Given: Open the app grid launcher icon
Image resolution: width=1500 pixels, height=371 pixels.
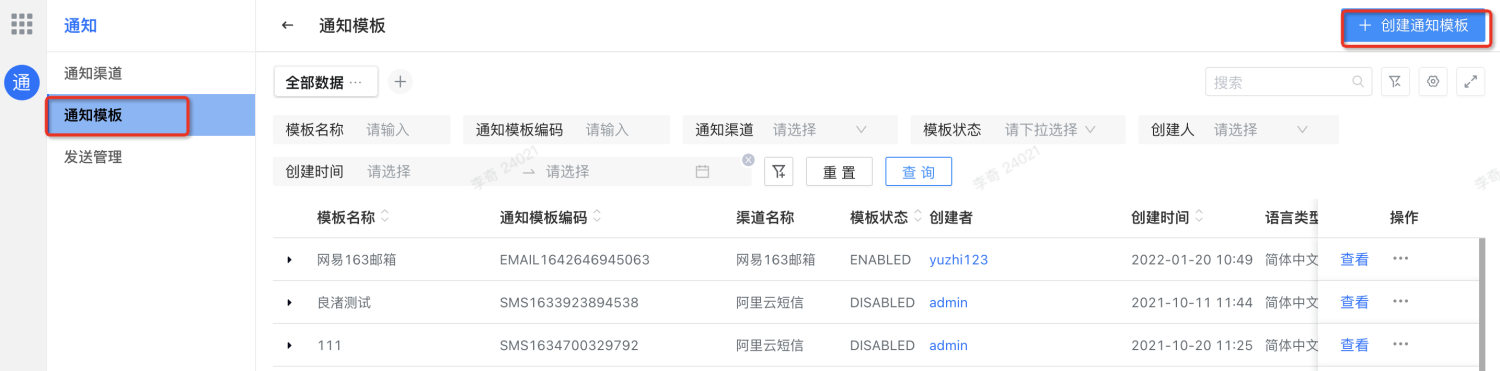Looking at the screenshot, I should point(21,24).
